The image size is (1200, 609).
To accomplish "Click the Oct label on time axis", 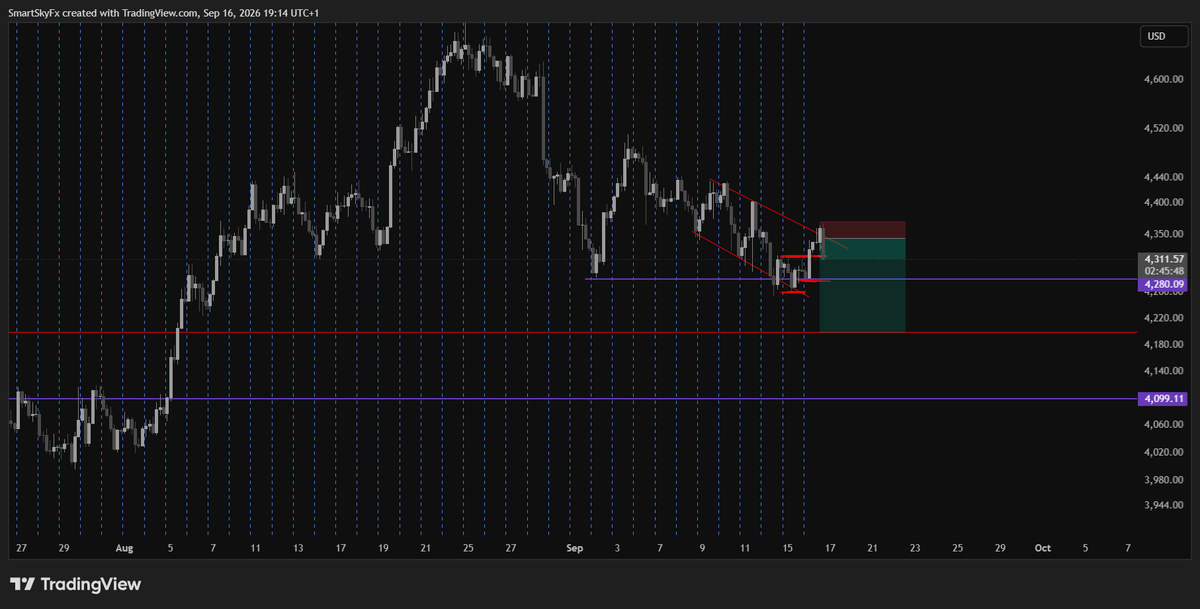I will (1043, 549).
